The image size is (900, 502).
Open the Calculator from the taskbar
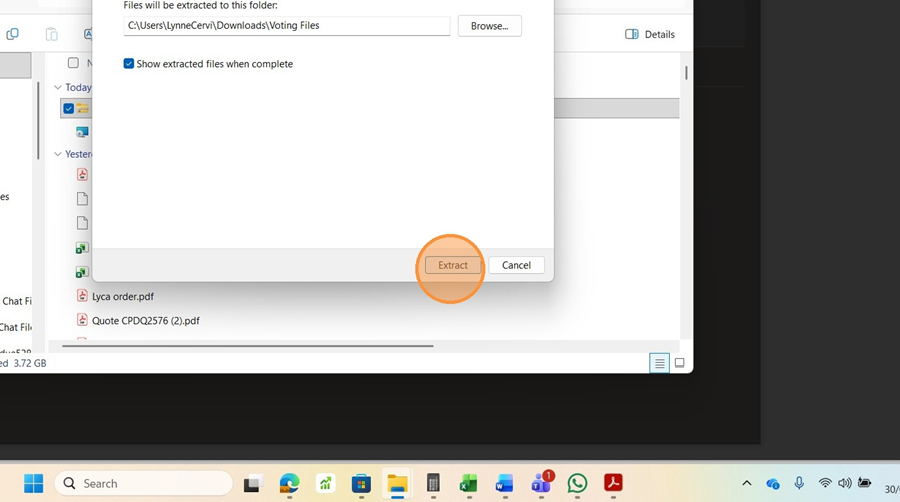[x=433, y=484]
